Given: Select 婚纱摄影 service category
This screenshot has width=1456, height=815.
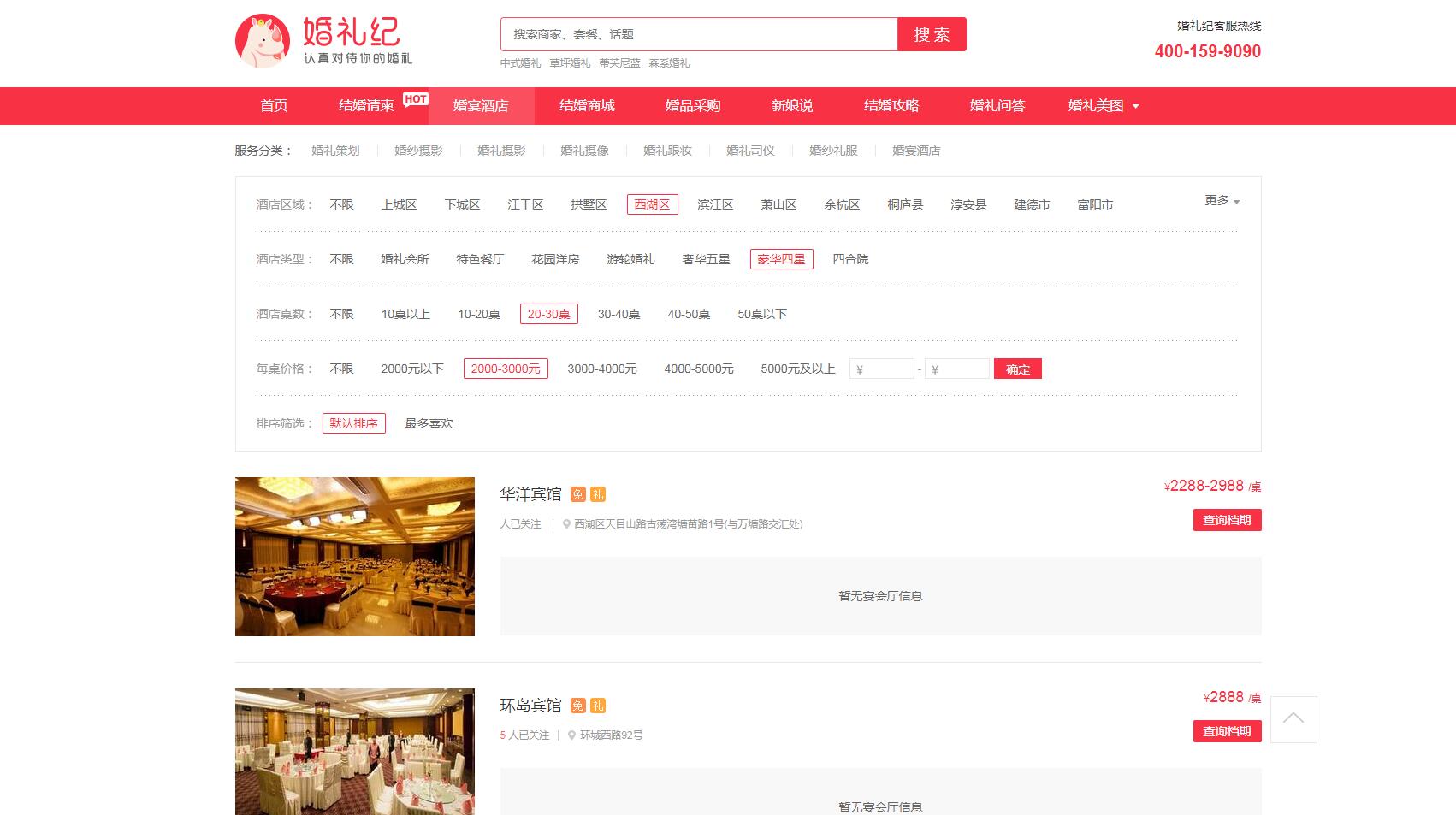Looking at the screenshot, I should click(x=418, y=151).
